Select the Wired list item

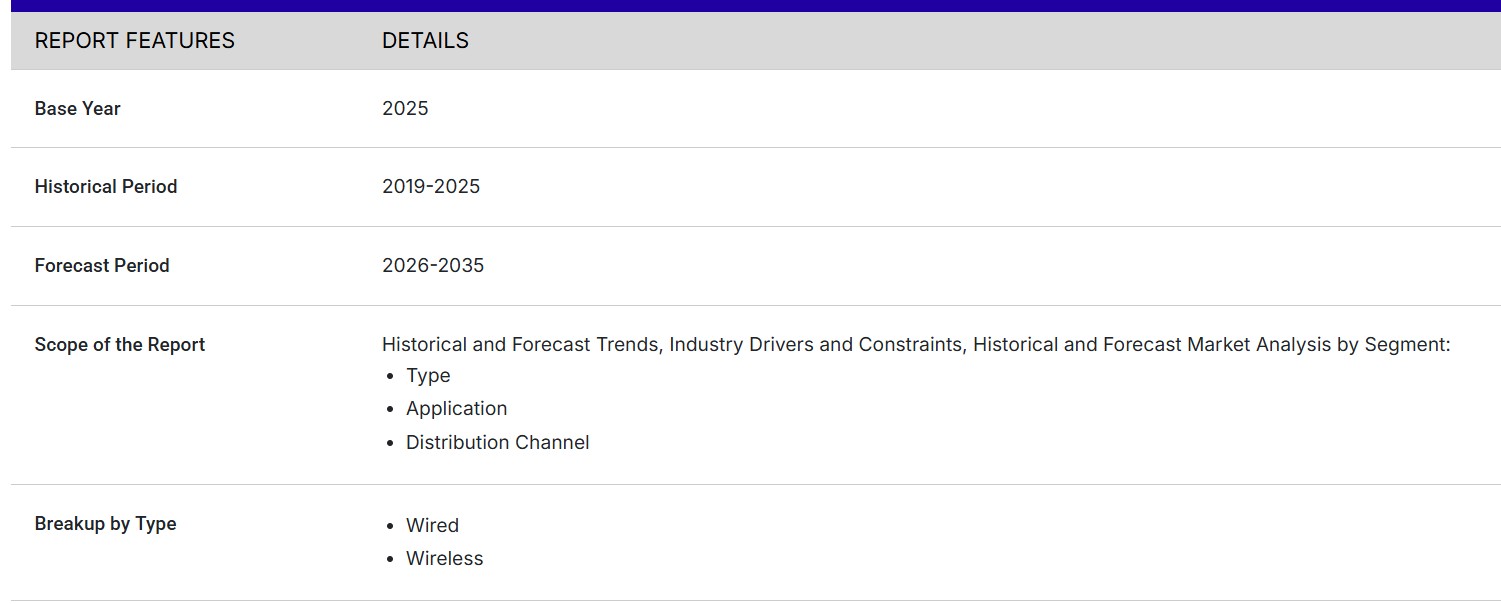[432, 526]
